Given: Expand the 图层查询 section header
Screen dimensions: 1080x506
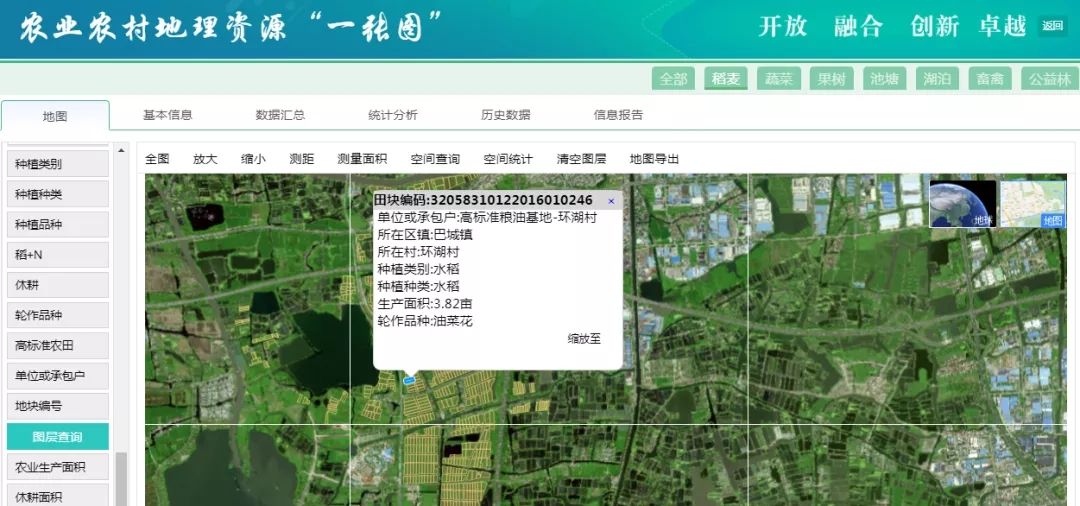Looking at the screenshot, I should point(57,437).
